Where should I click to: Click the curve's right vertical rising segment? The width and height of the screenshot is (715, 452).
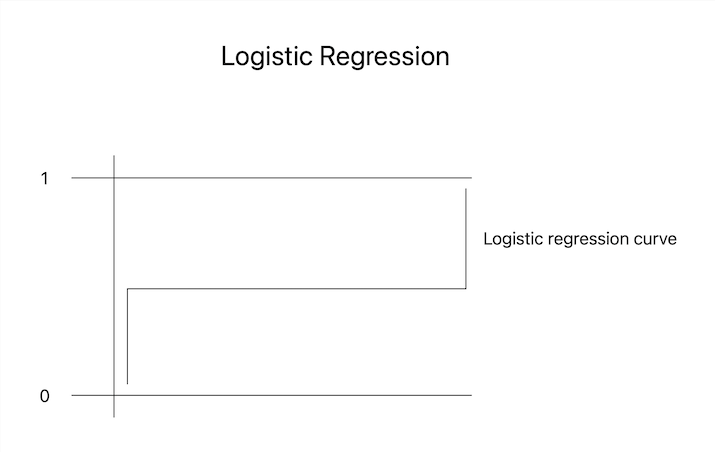pos(466,238)
